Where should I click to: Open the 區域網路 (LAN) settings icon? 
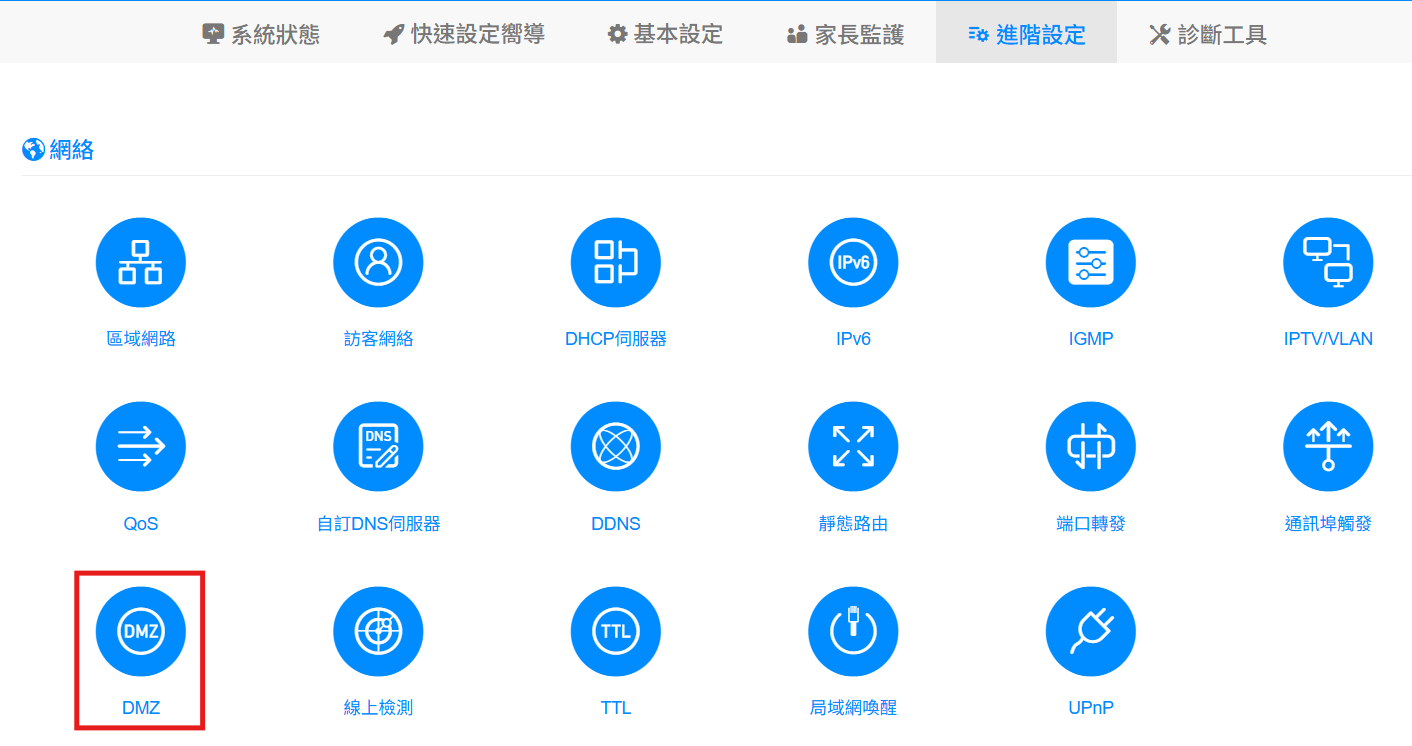click(140, 262)
